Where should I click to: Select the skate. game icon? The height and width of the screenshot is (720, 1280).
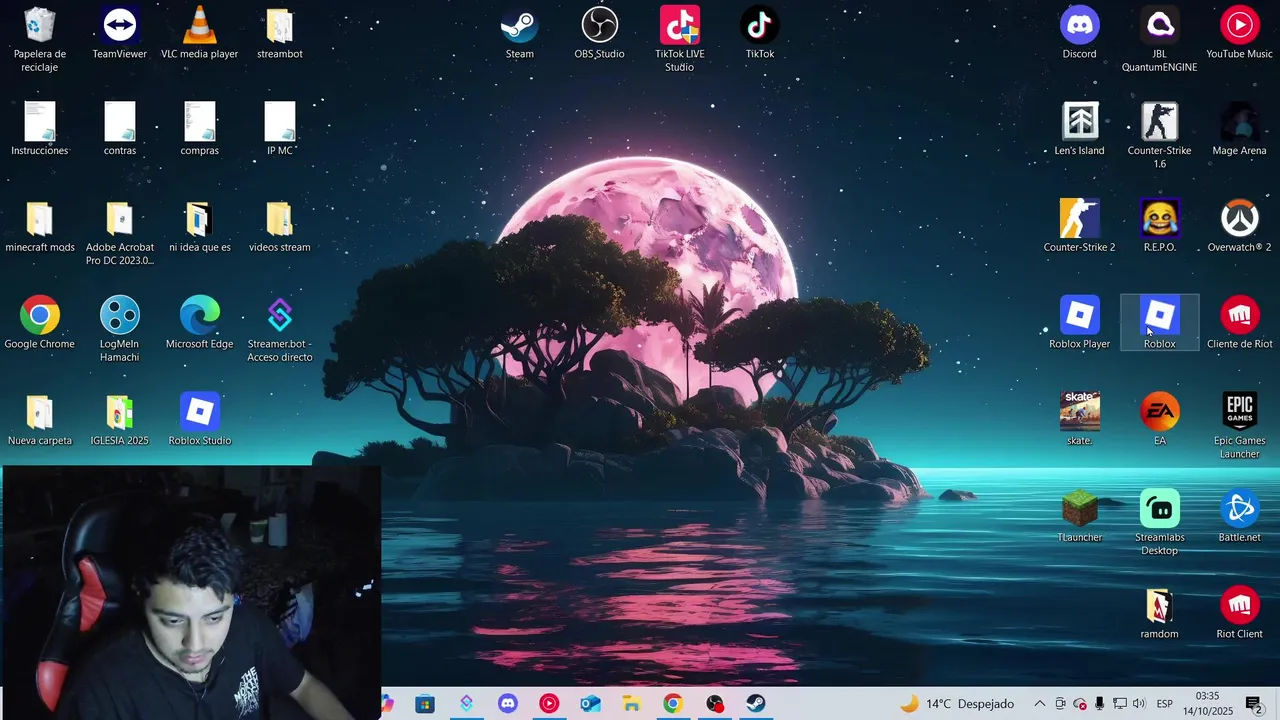pyautogui.click(x=1080, y=420)
